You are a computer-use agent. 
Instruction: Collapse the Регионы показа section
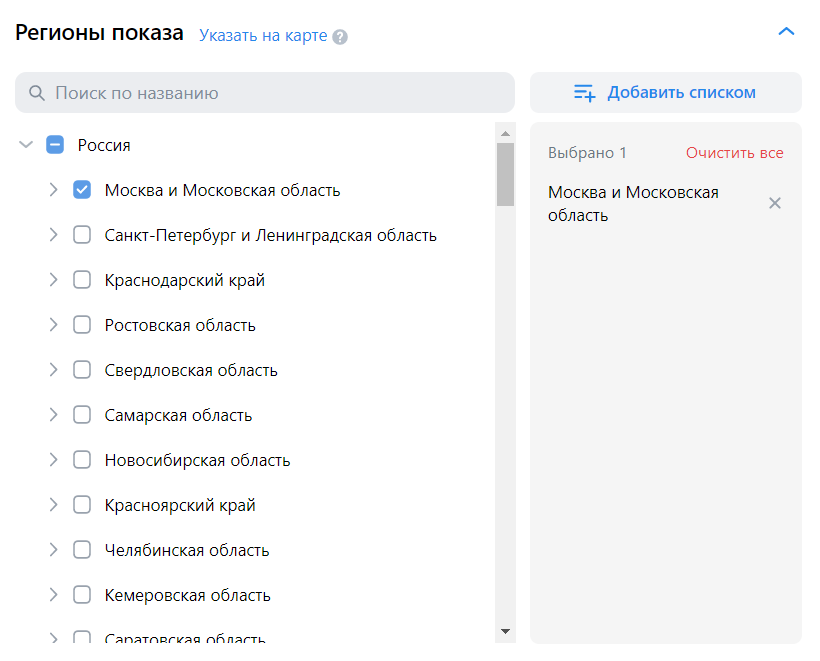coord(786,32)
